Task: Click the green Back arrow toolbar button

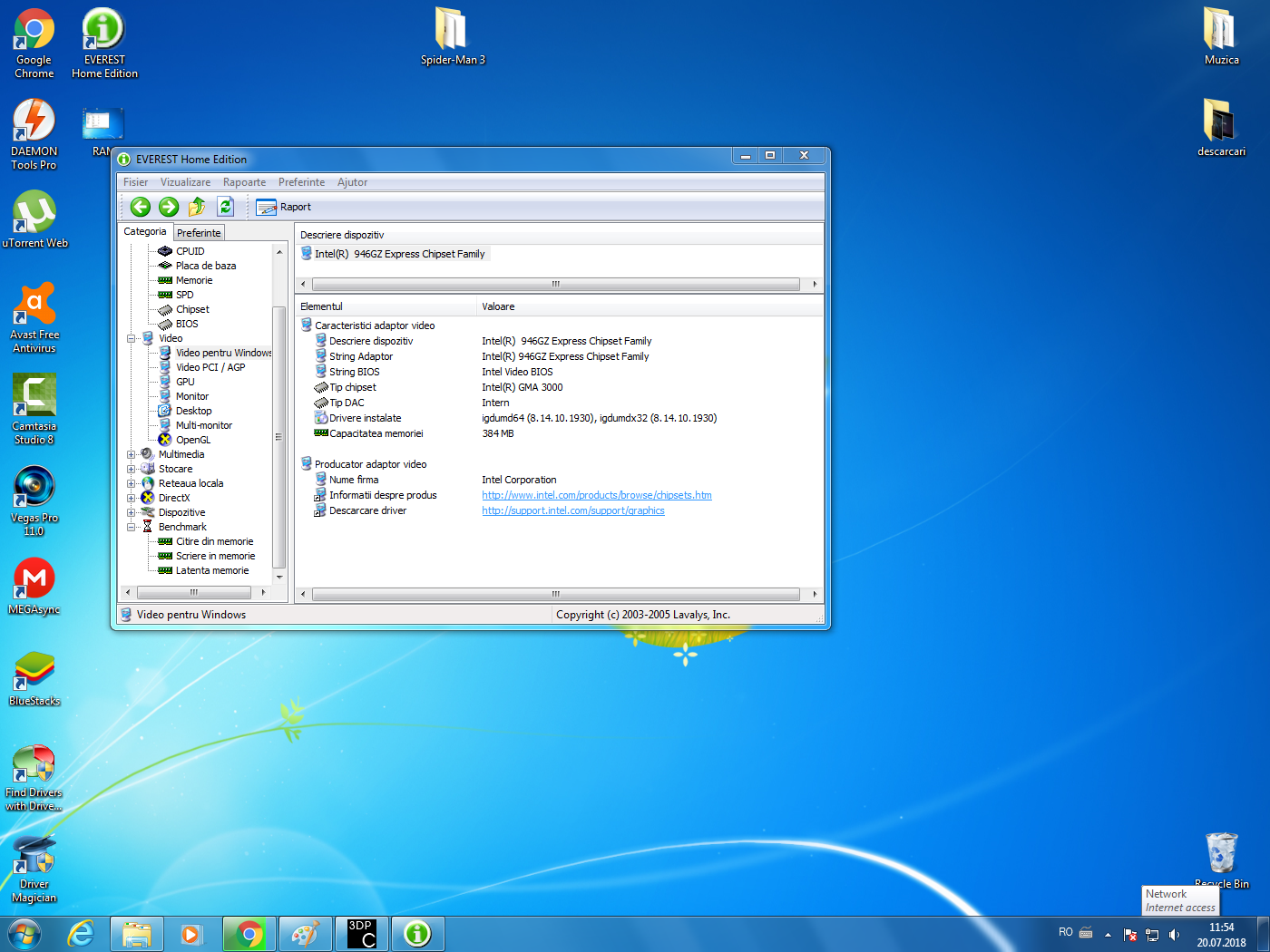Action: 141,207
